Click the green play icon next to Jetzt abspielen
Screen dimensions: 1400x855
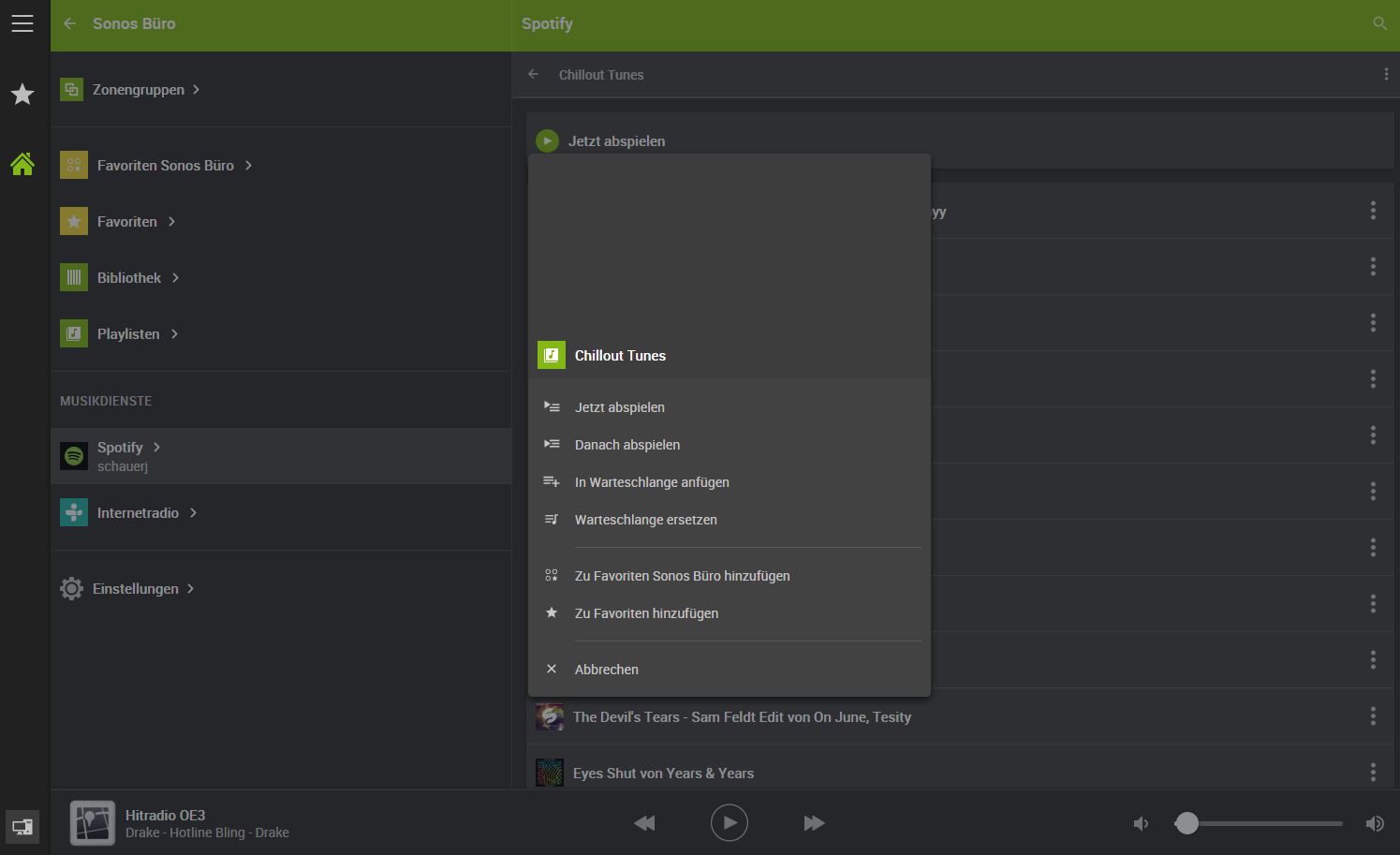(x=547, y=140)
